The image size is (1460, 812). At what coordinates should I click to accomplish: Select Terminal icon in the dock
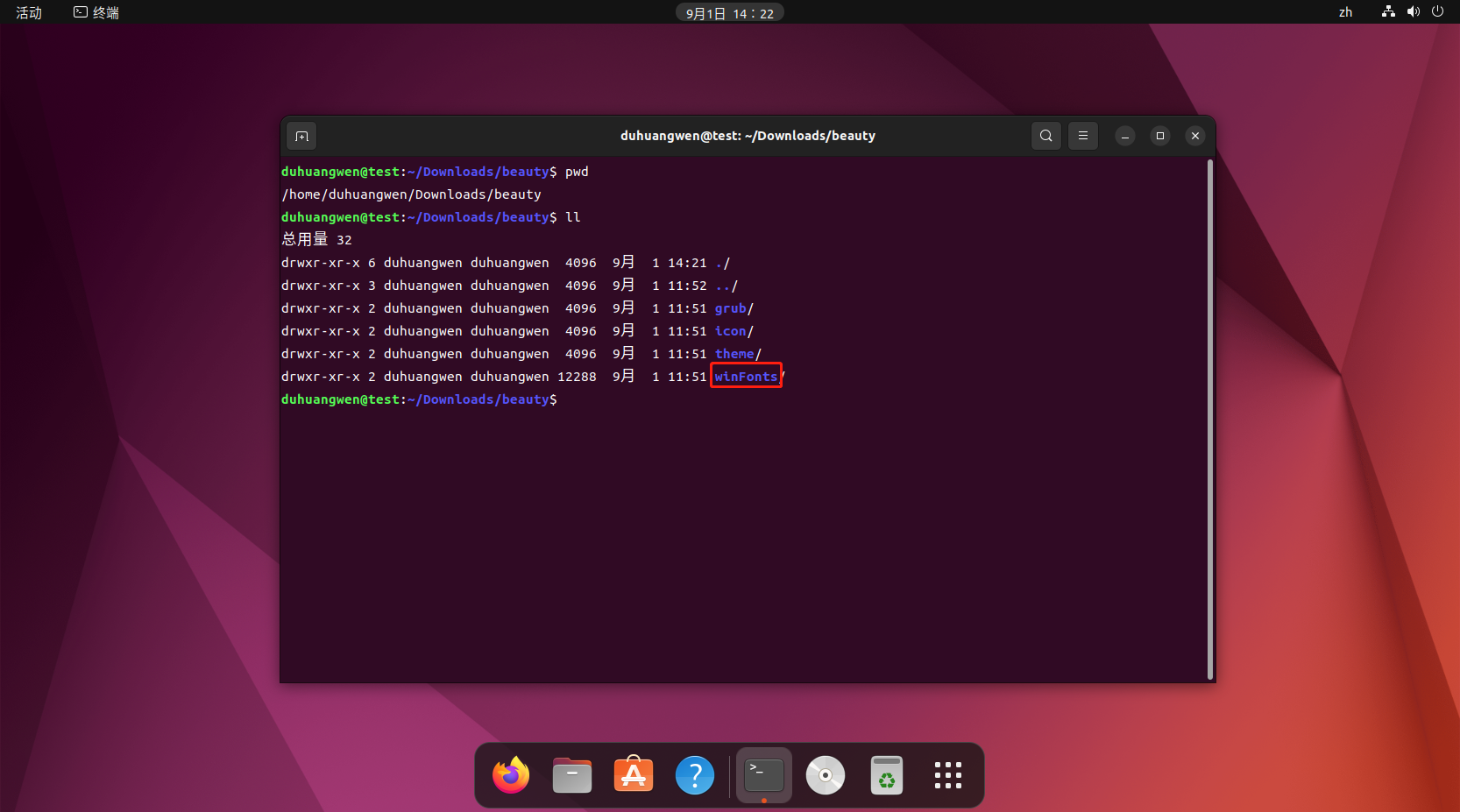764,775
